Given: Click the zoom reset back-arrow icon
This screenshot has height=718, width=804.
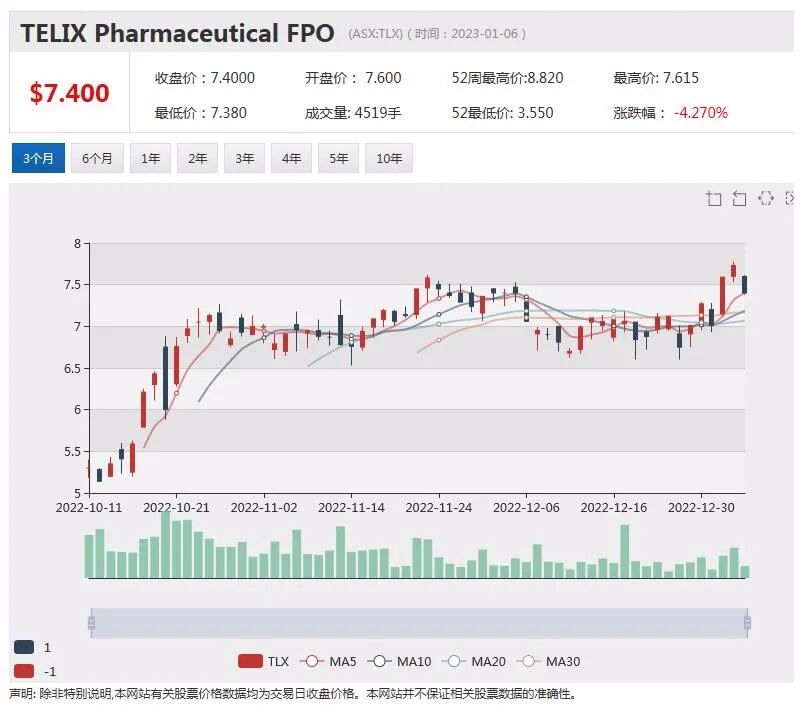Looking at the screenshot, I should tap(739, 198).
